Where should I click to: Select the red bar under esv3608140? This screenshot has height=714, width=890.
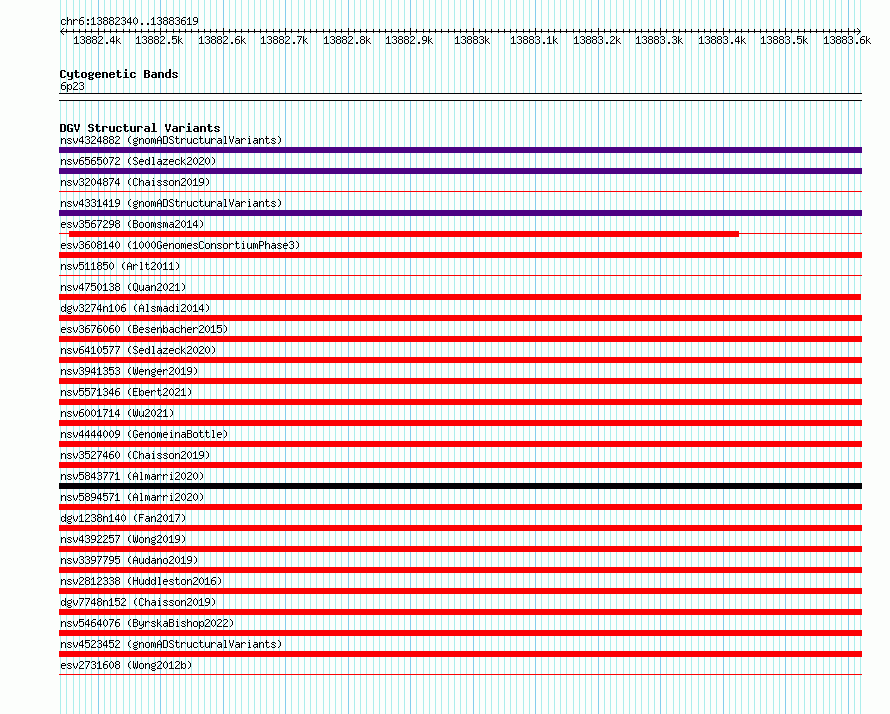point(460,255)
